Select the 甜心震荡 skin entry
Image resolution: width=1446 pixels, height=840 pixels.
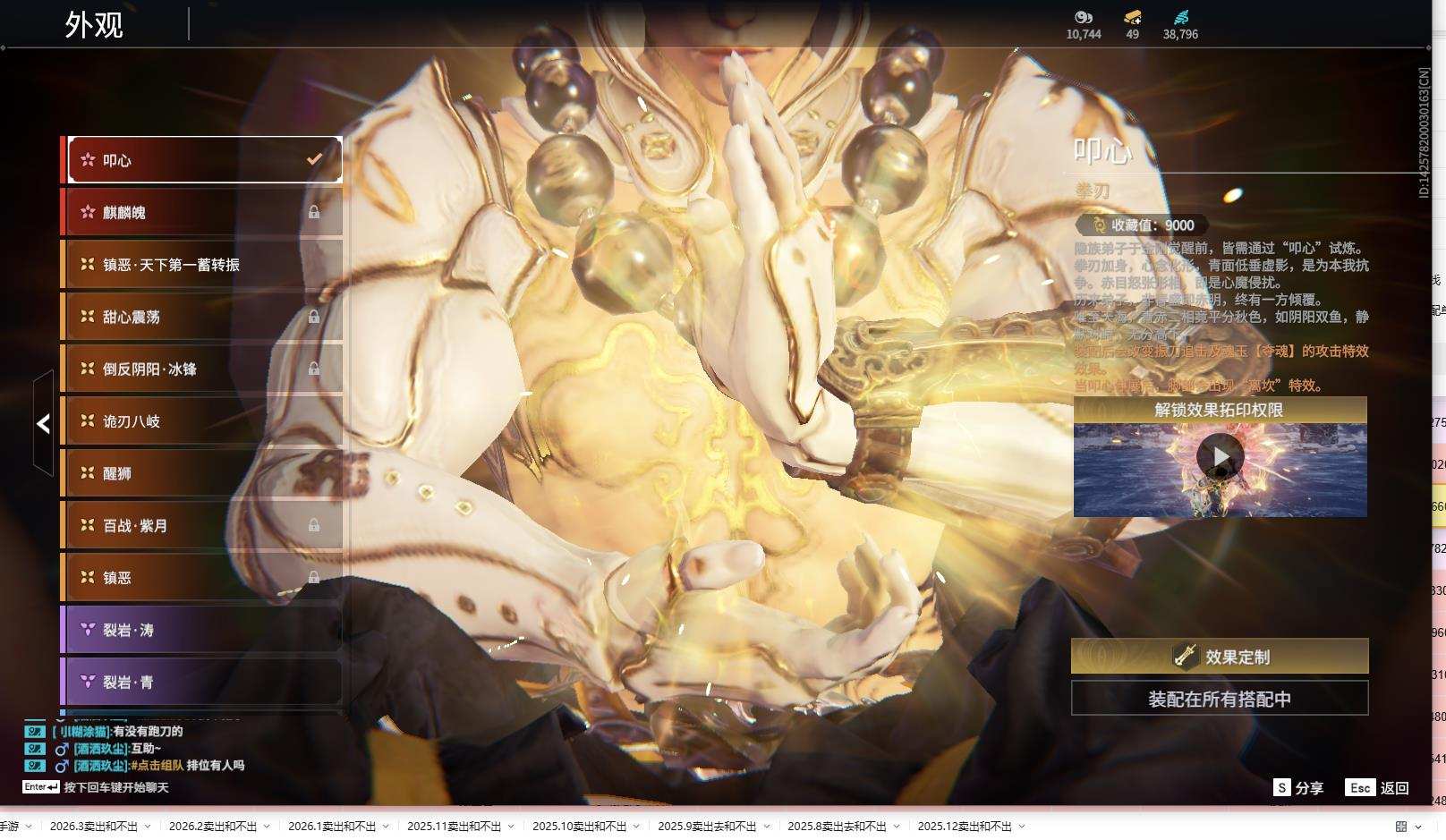(205, 317)
